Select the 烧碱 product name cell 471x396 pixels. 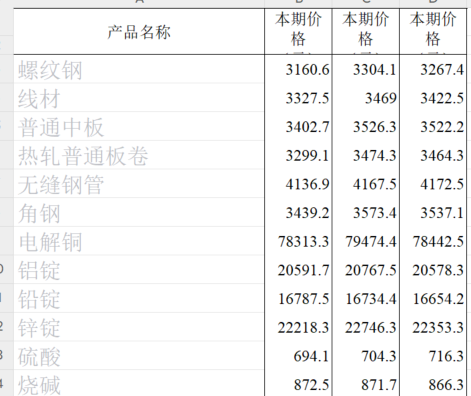tap(139, 383)
